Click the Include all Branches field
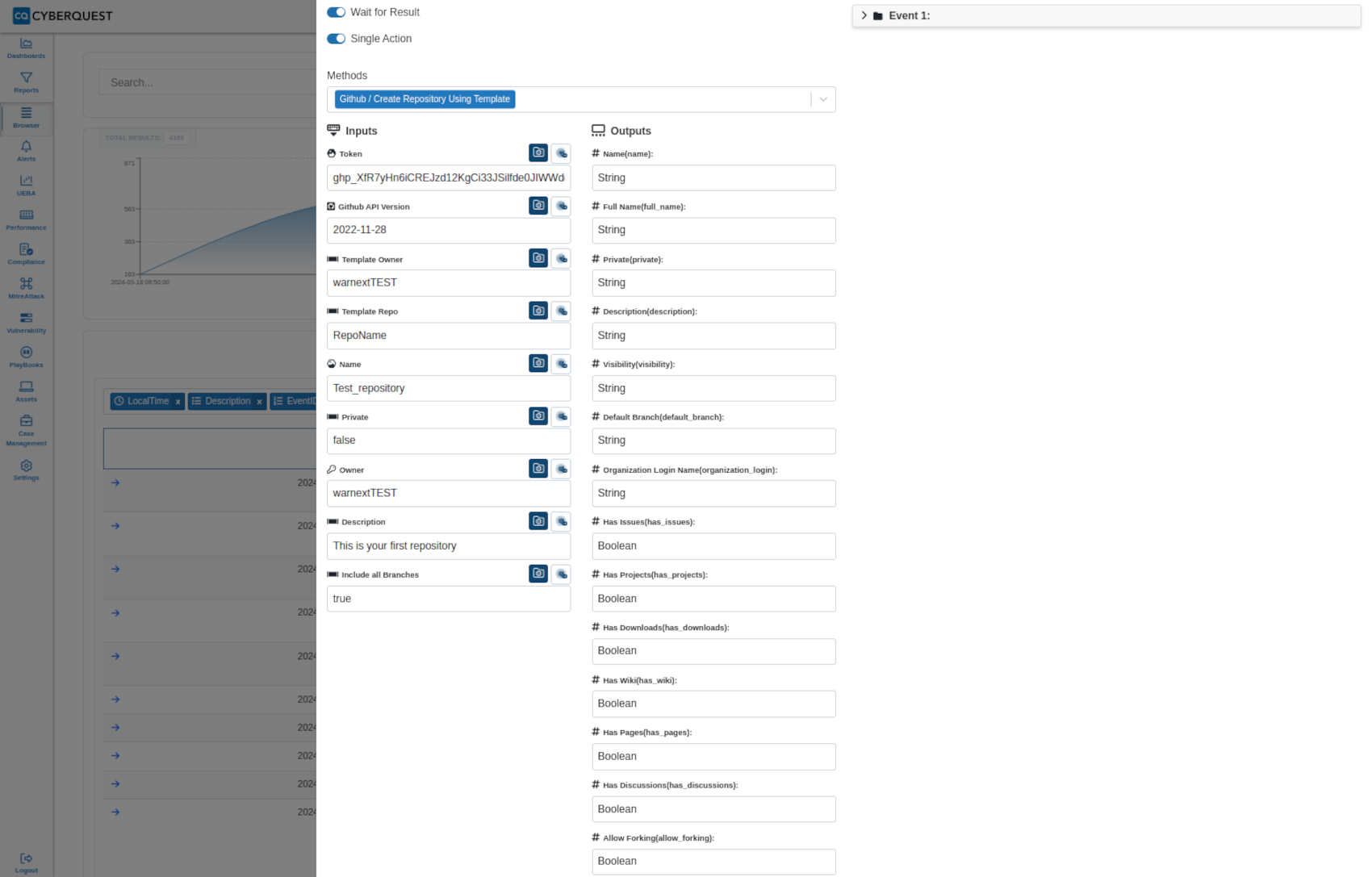The image size is (1372, 877). click(449, 599)
